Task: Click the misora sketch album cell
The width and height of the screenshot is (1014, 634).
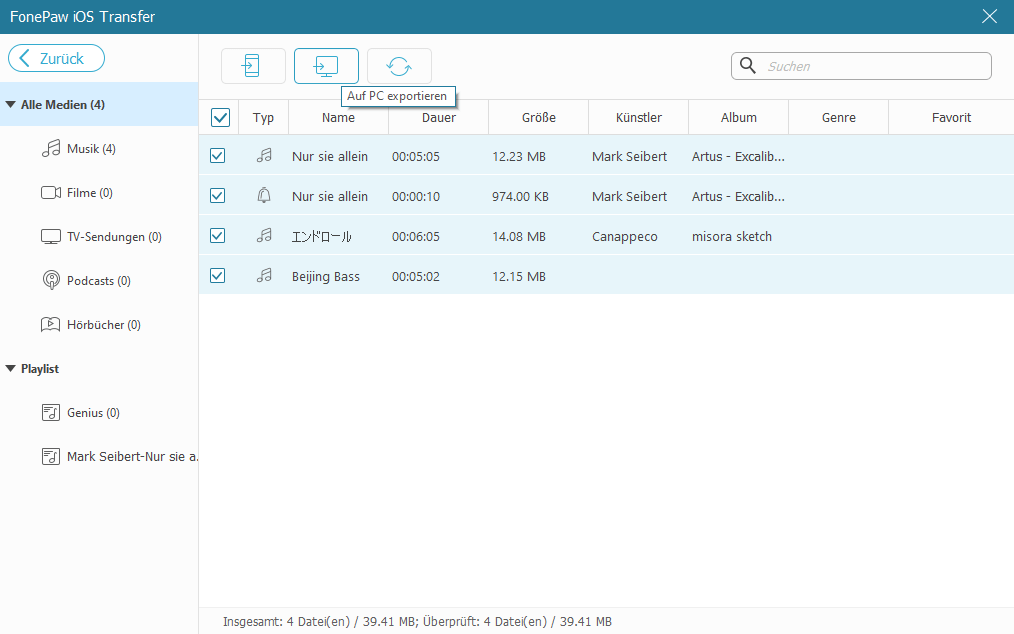Action: [x=731, y=237]
